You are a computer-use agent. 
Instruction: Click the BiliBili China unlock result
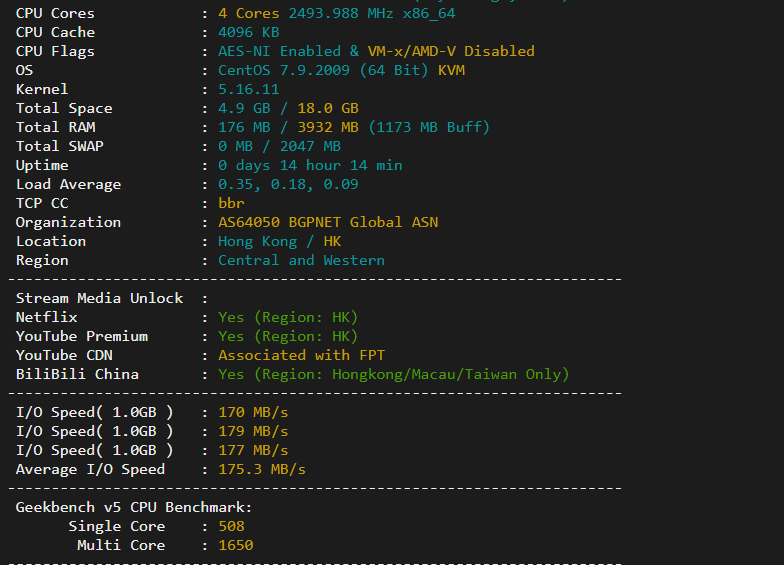[x=394, y=374]
